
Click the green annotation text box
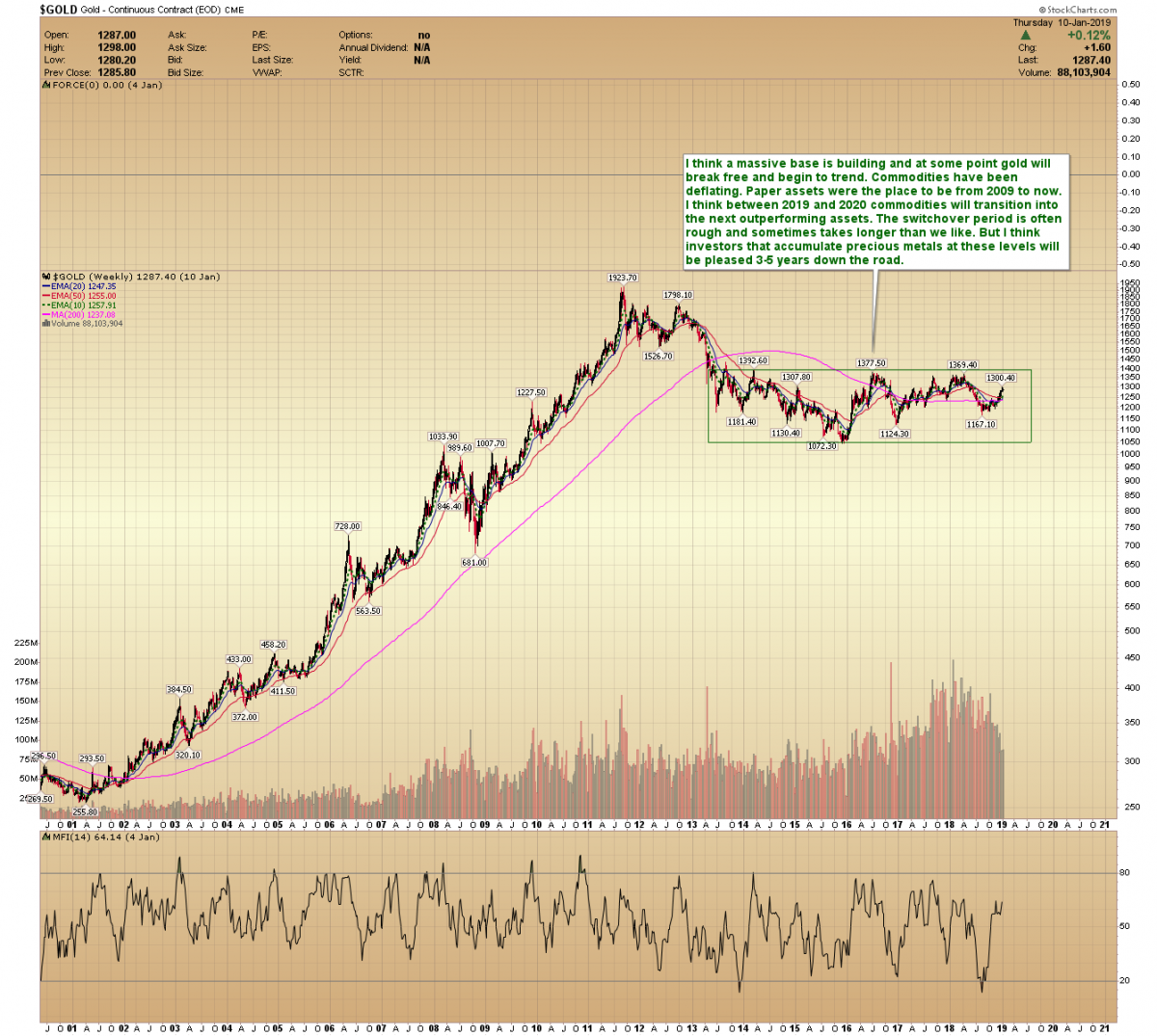(874, 211)
